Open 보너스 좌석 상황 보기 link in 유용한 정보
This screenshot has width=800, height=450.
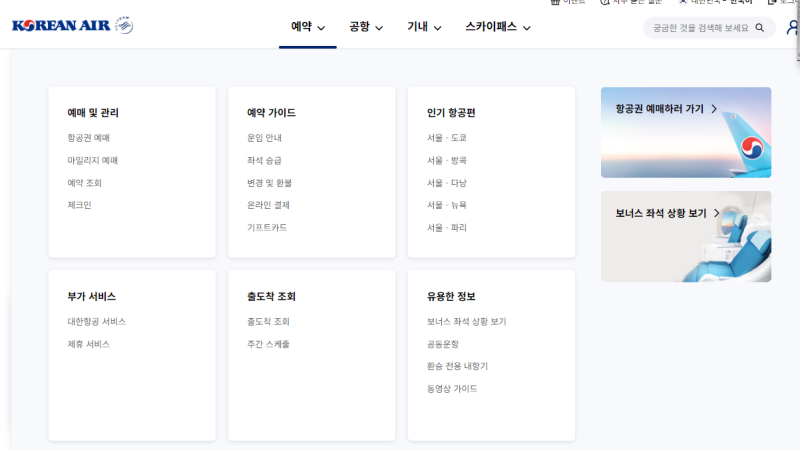pyautogui.click(x=466, y=321)
